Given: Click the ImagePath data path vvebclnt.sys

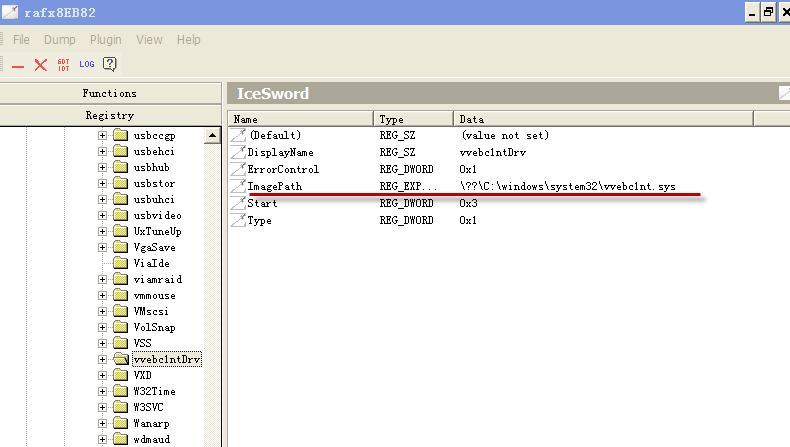Looking at the screenshot, I should pyautogui.click(x=567, y=186).
